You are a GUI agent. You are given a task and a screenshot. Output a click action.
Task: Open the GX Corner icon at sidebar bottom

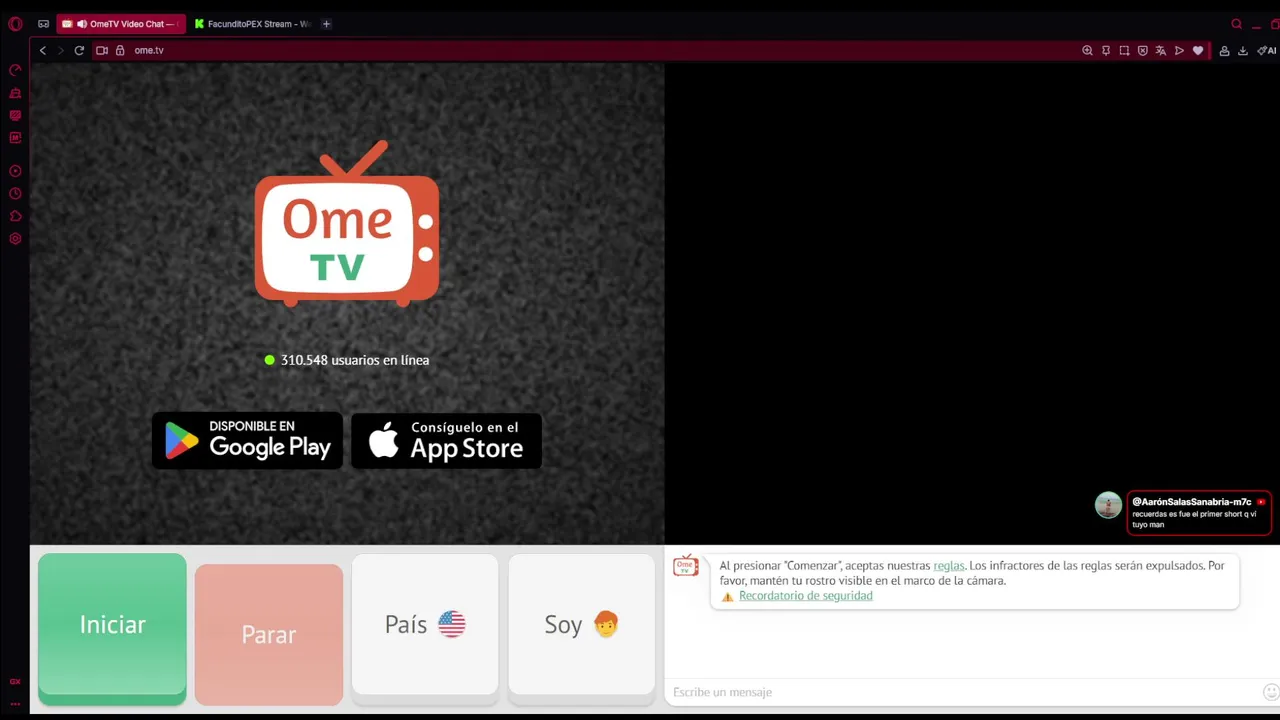15,682
